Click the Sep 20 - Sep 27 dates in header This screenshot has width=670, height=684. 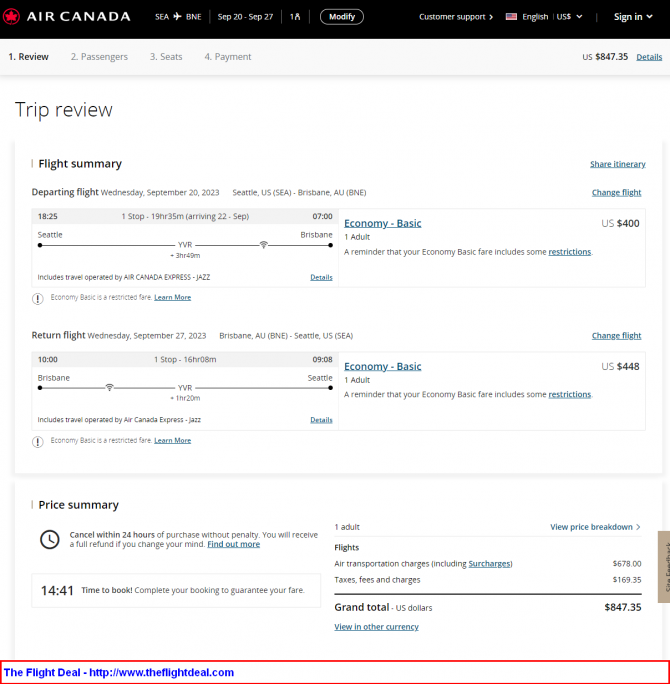tap(245, 17)
